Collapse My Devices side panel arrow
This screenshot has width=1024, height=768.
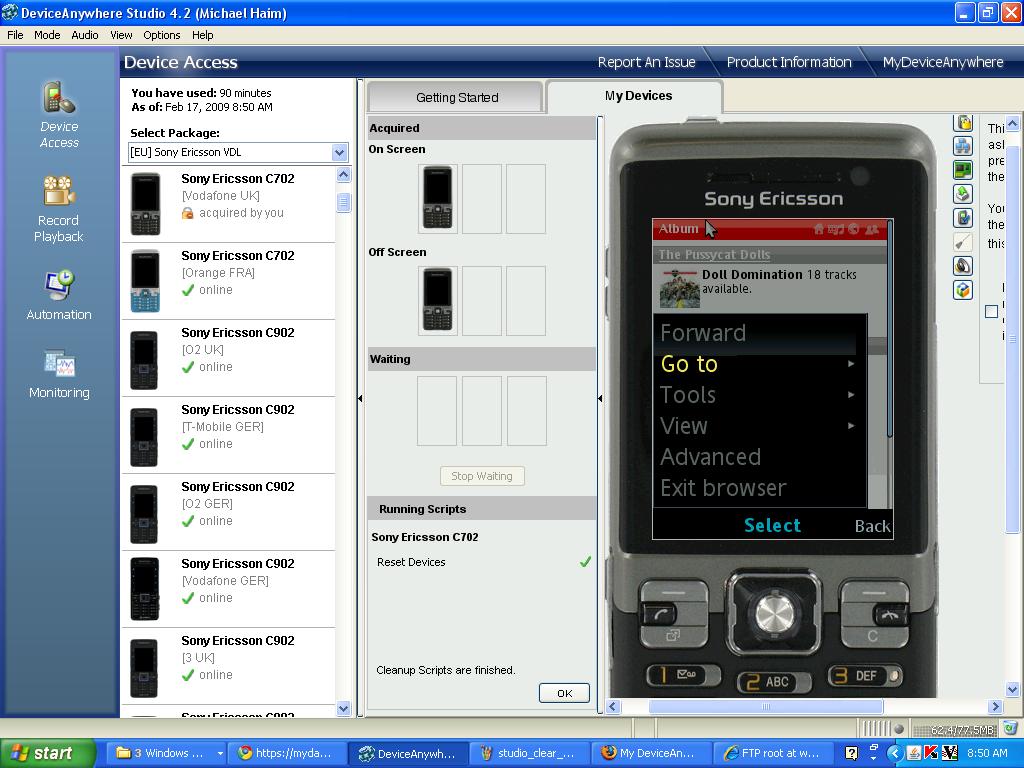[x=600, y=398]
